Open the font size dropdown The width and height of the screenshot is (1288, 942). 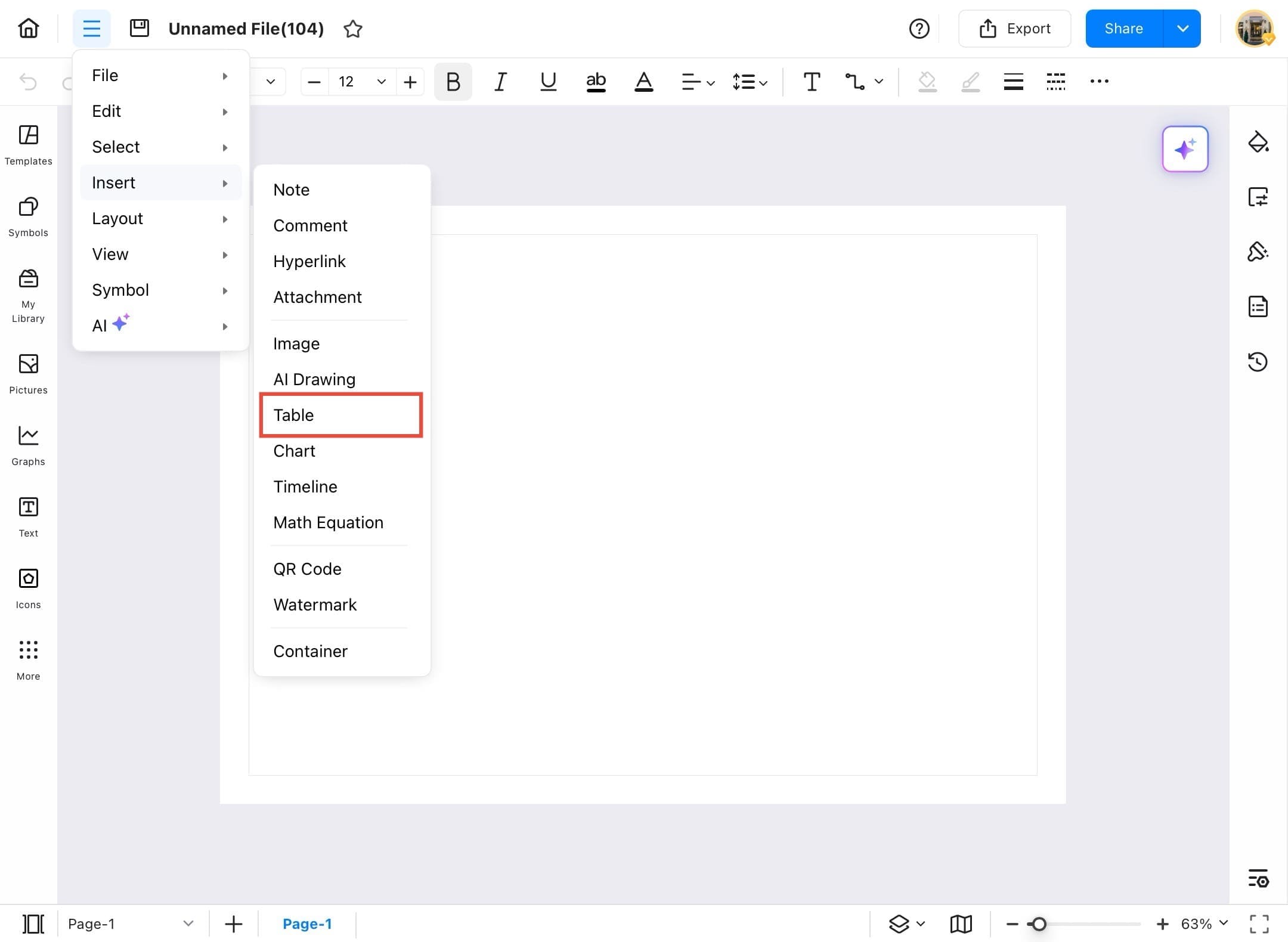click(380, 82)
